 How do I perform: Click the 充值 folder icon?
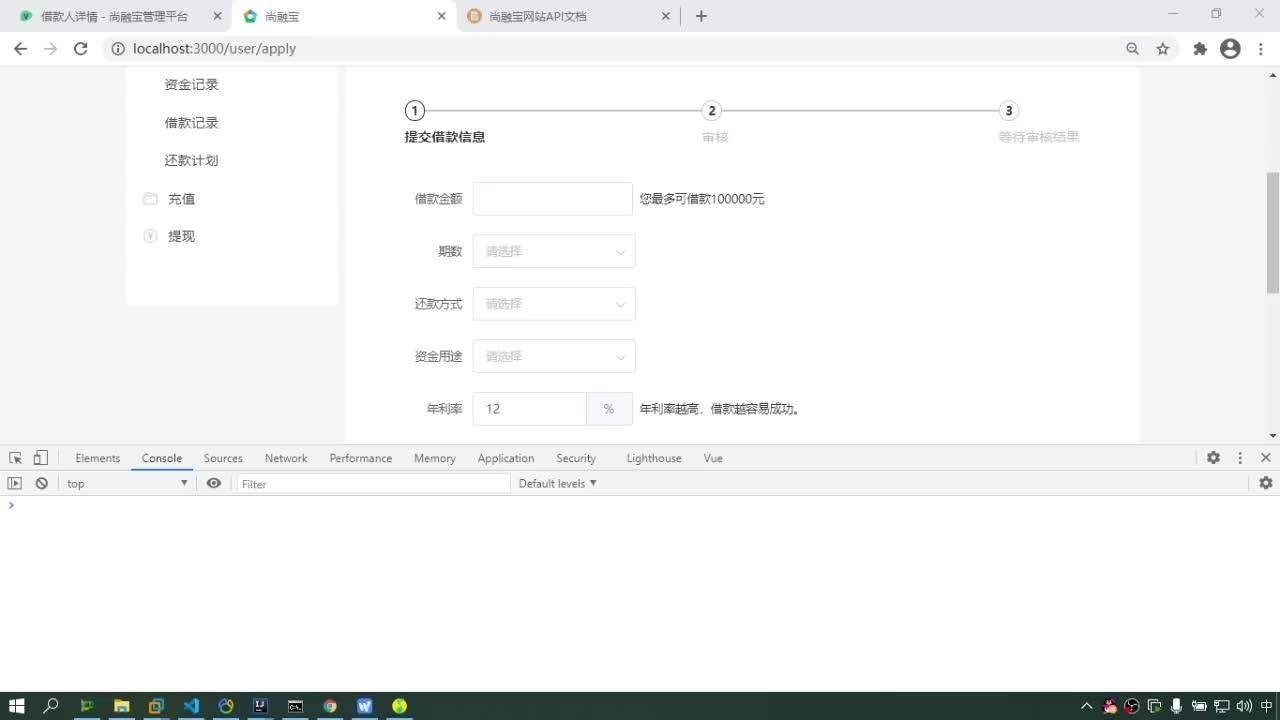pos(150,199)
